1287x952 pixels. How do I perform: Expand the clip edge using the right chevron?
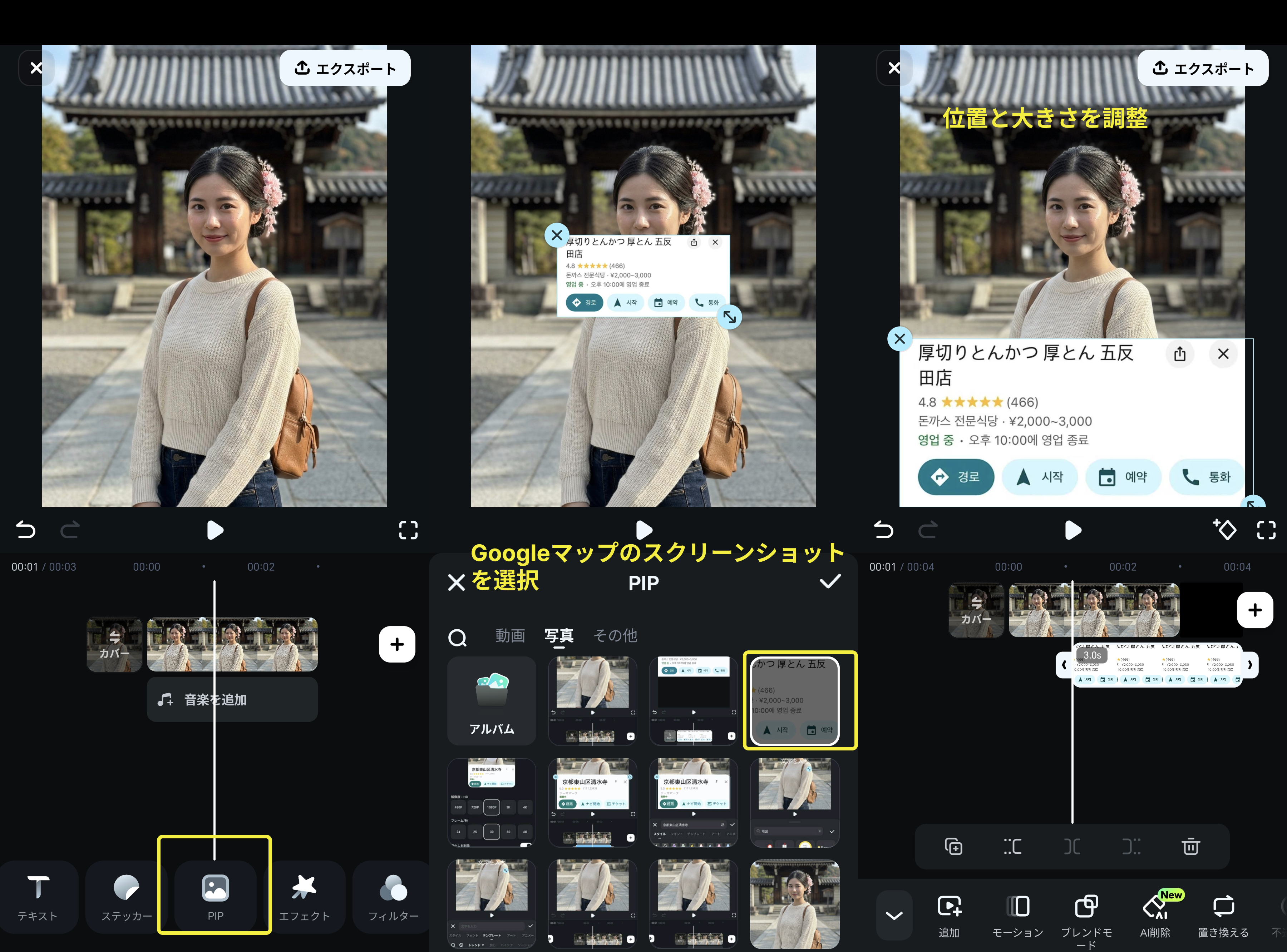click(1250, 664)
